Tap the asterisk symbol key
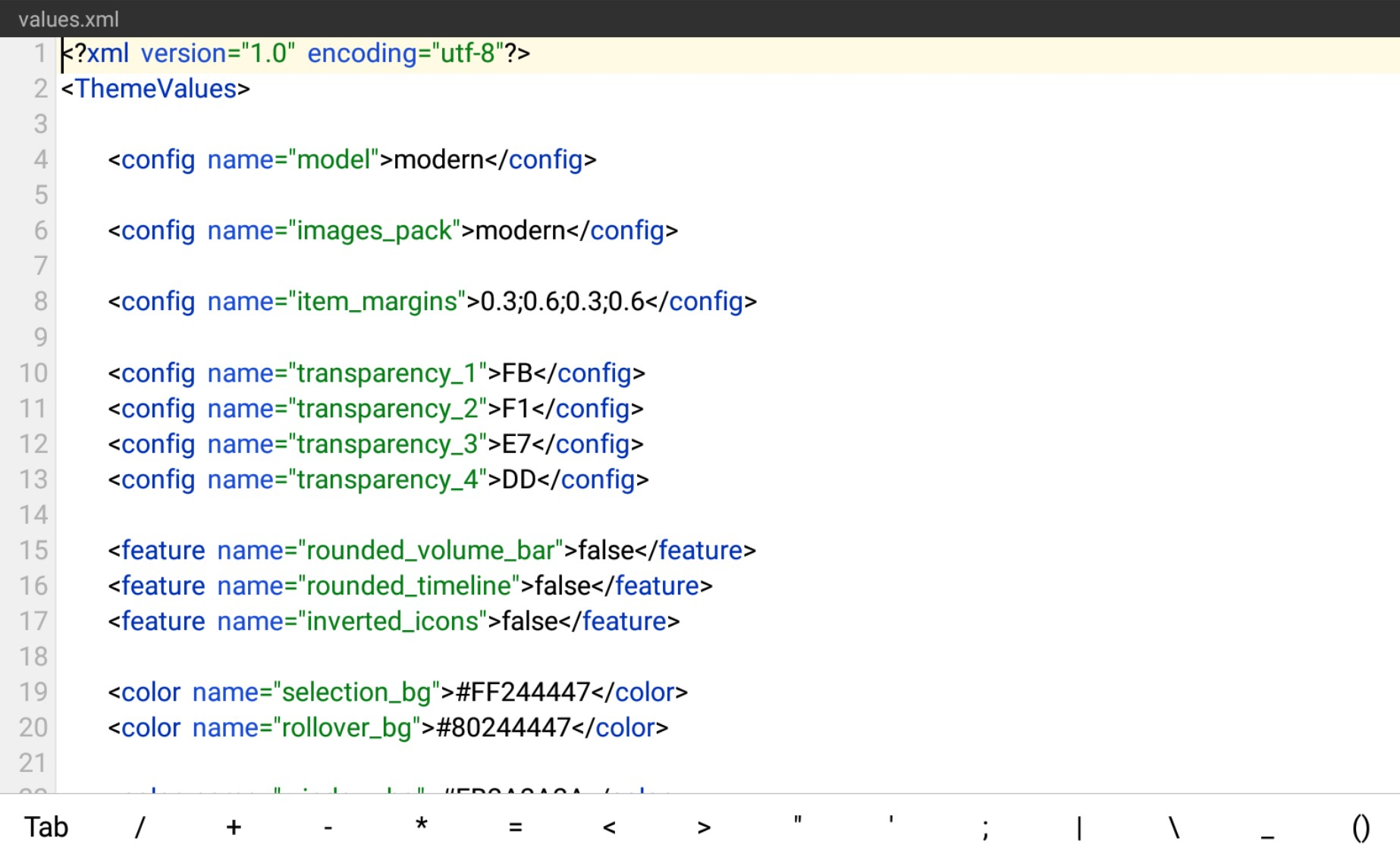Screen dimensions: 1400x857 click(422, 827)
